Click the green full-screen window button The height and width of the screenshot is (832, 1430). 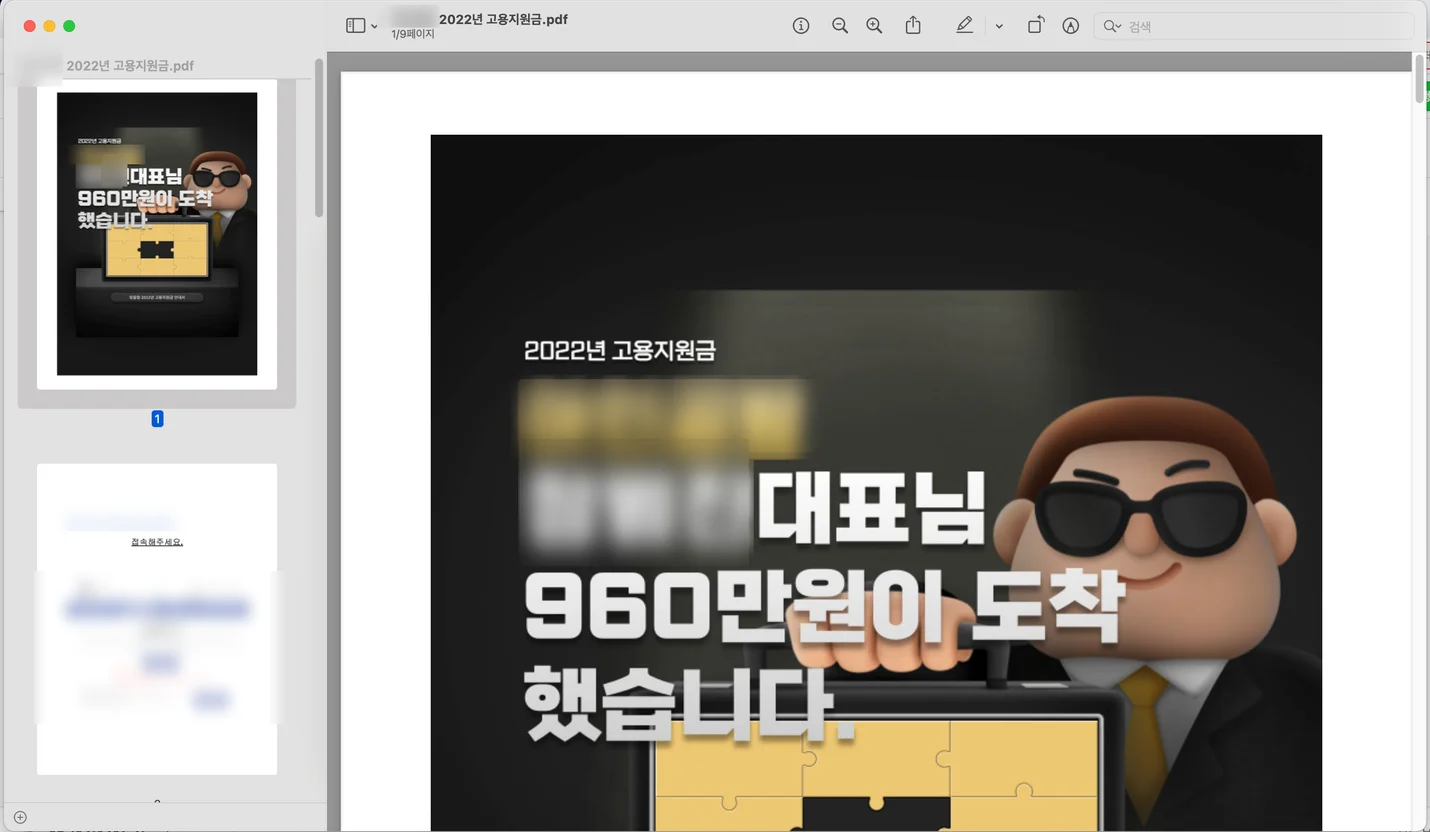tap(69, 26)
